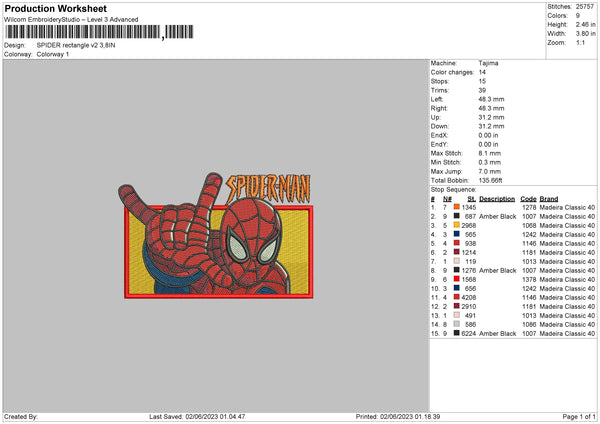Click the Description column header
Screen dimensions: 600x424
point(497,198)
